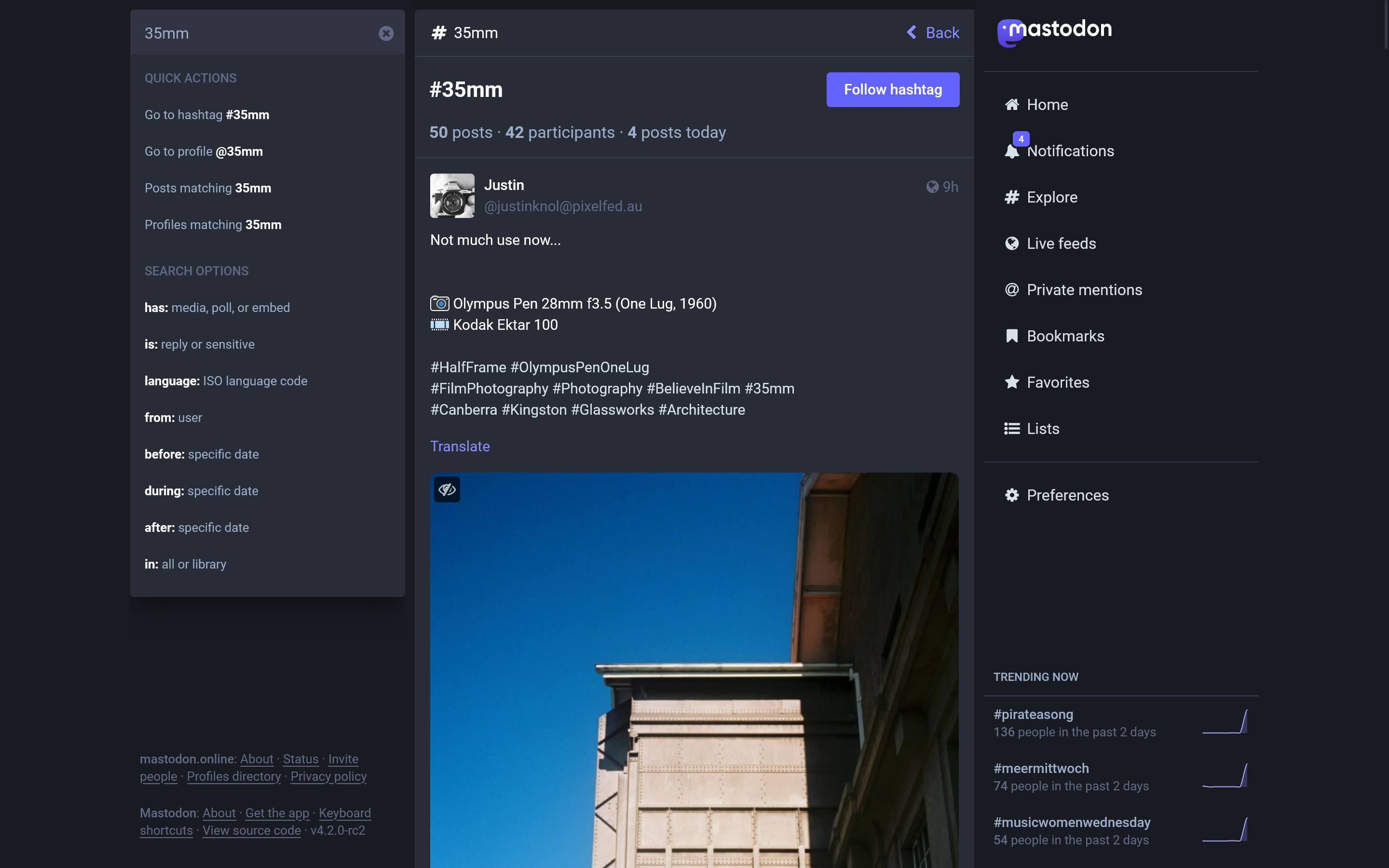1389x868 pixels.
Task: Open Live feeds globe icon
Action: pyautogui.click(x=1012, y=244)
